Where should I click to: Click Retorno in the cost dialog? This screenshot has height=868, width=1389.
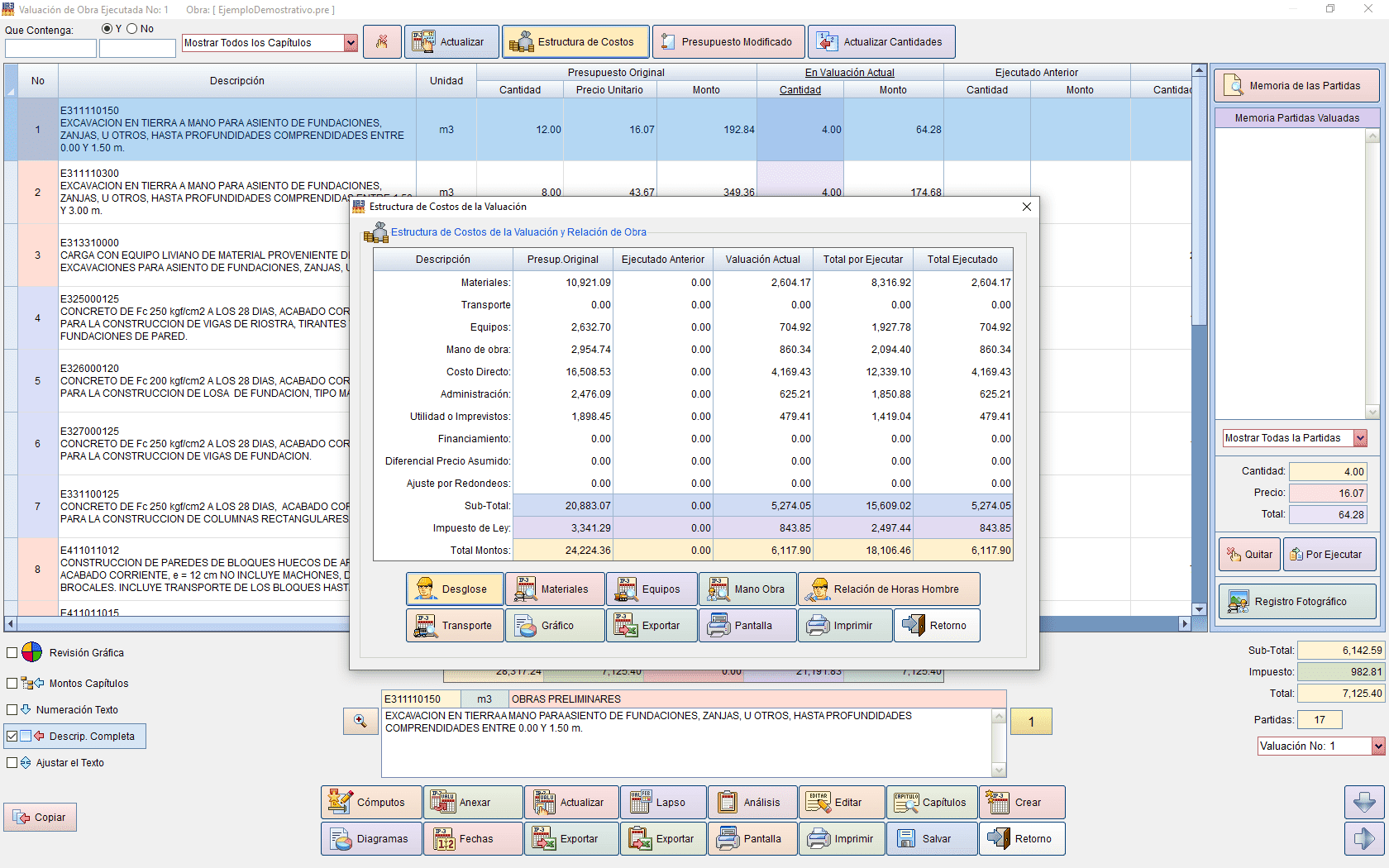click(937, 626)
